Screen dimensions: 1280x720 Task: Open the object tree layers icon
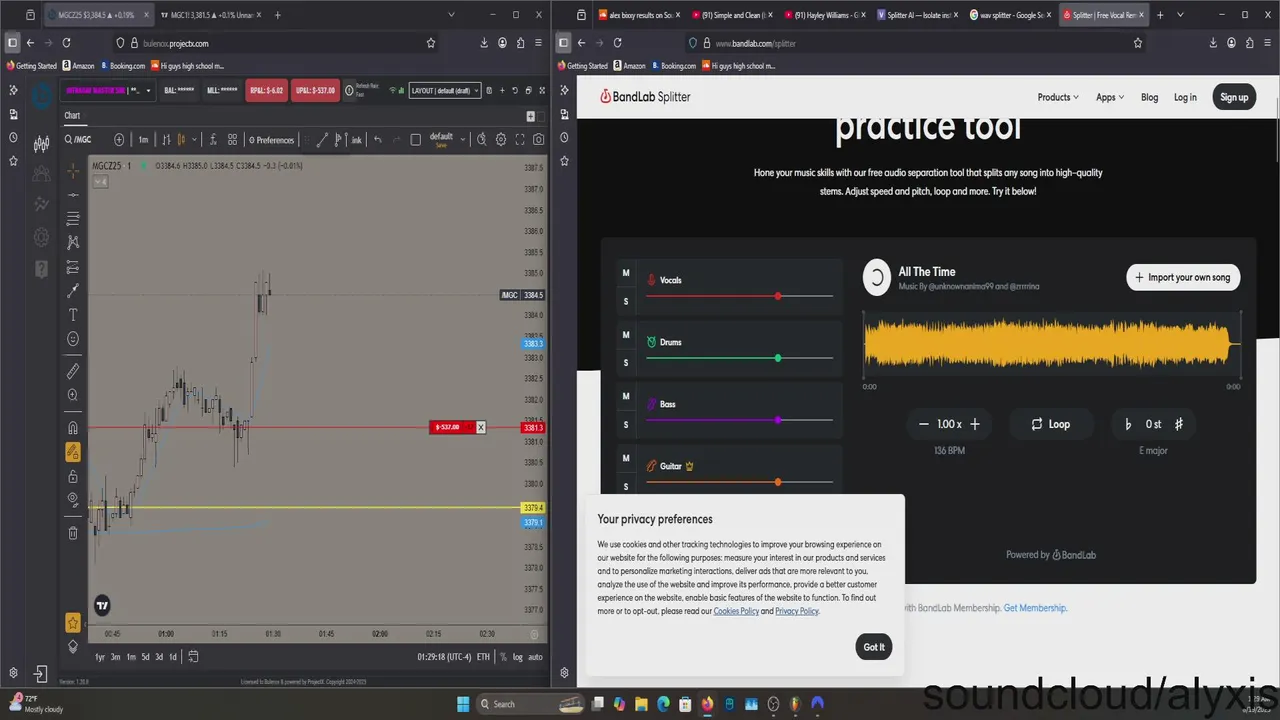73,647
